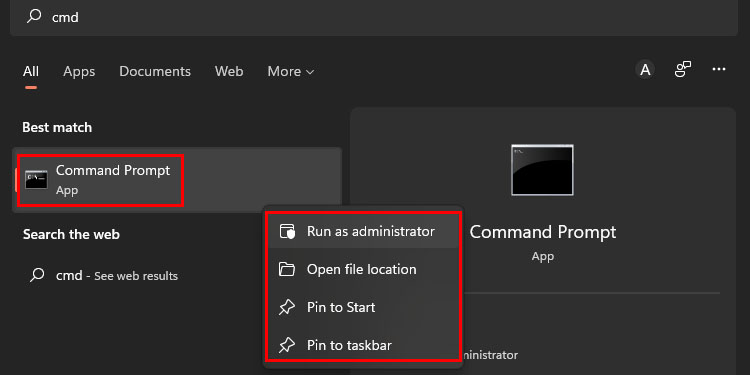This screenshot has height=375, width=750.
Task: Choose Open file location from context menu
Action: 363,269
